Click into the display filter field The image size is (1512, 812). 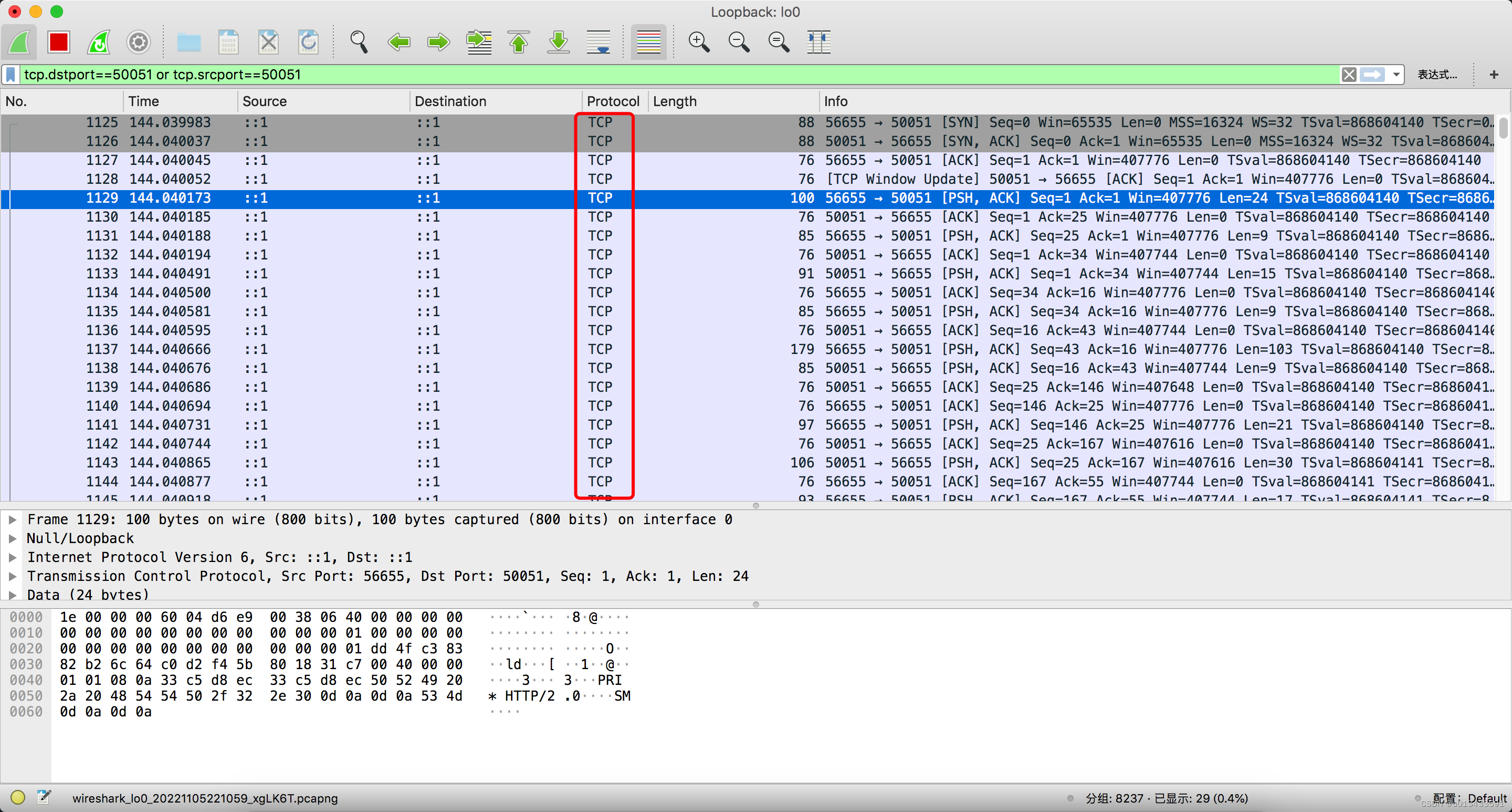681,75
